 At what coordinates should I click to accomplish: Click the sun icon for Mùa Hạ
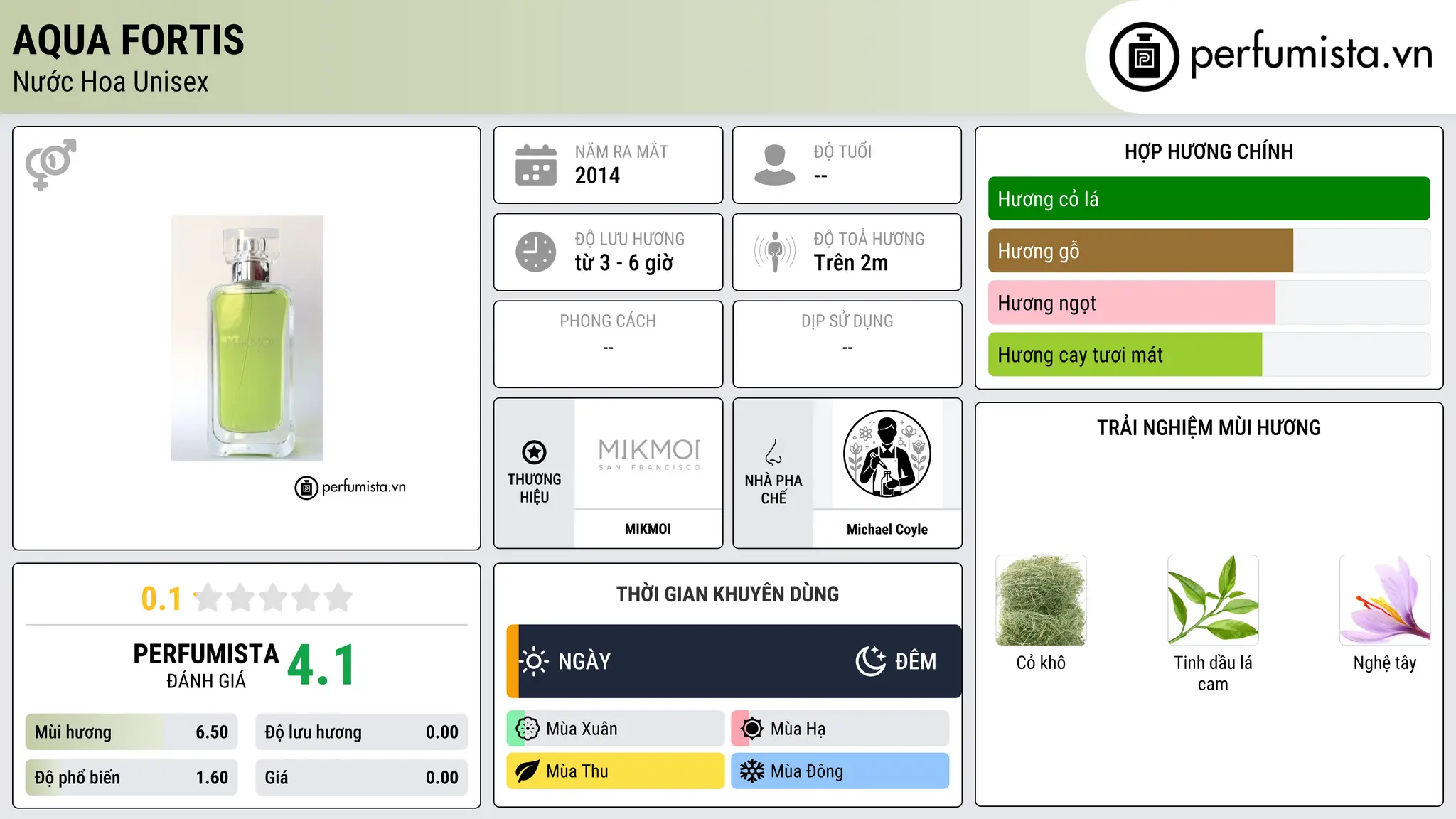point(752,729)
